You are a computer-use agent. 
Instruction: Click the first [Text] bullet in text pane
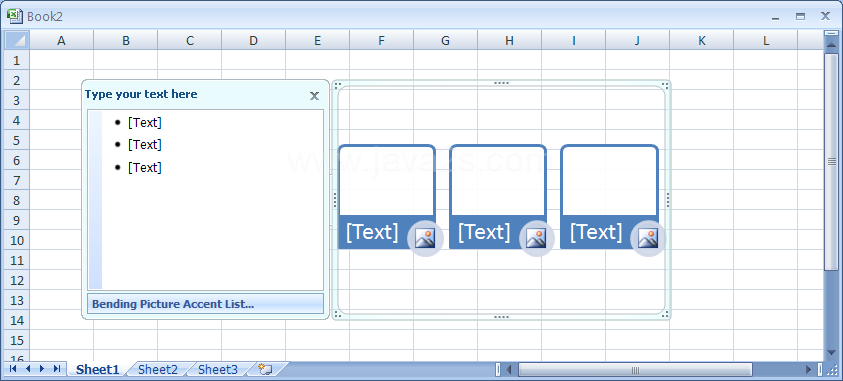tap(145, 123)
